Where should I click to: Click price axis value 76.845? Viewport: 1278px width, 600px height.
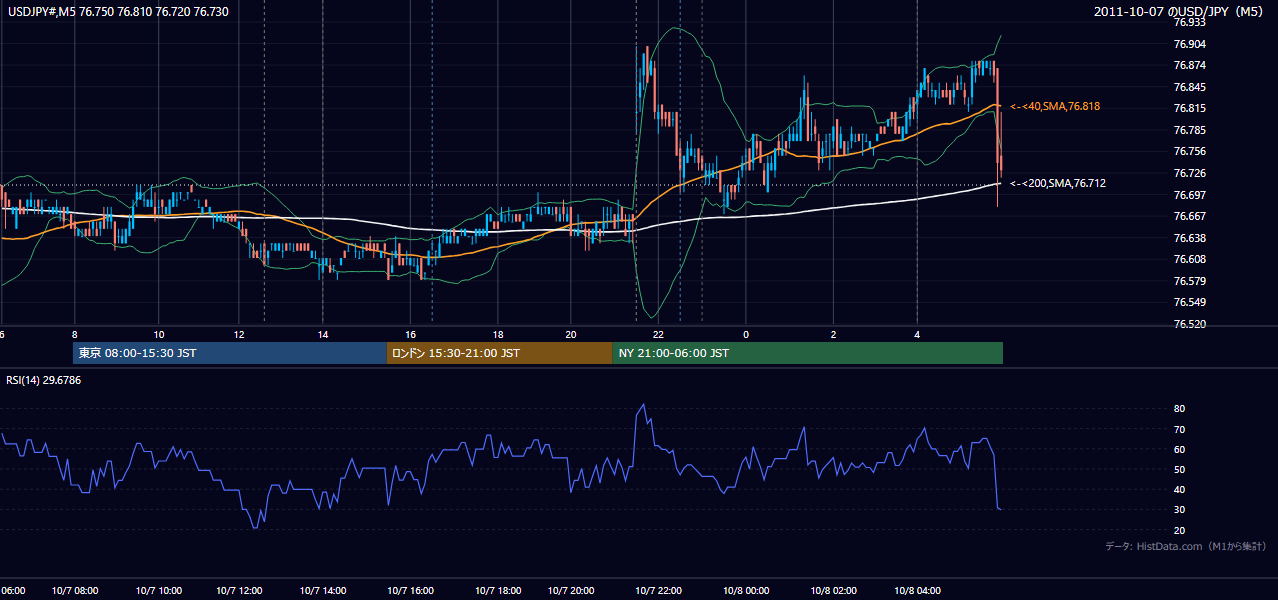click(1189, 87)
